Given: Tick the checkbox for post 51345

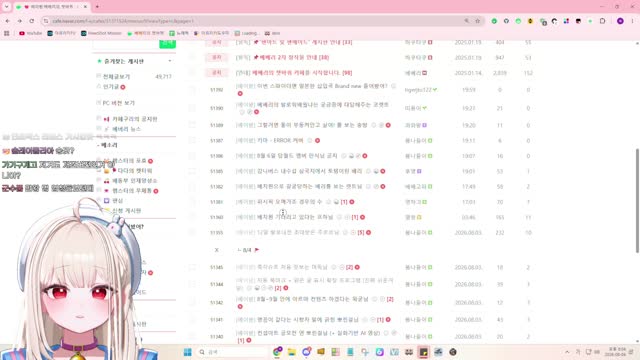Looking at the screenshot, I should (x=192, y=267).
